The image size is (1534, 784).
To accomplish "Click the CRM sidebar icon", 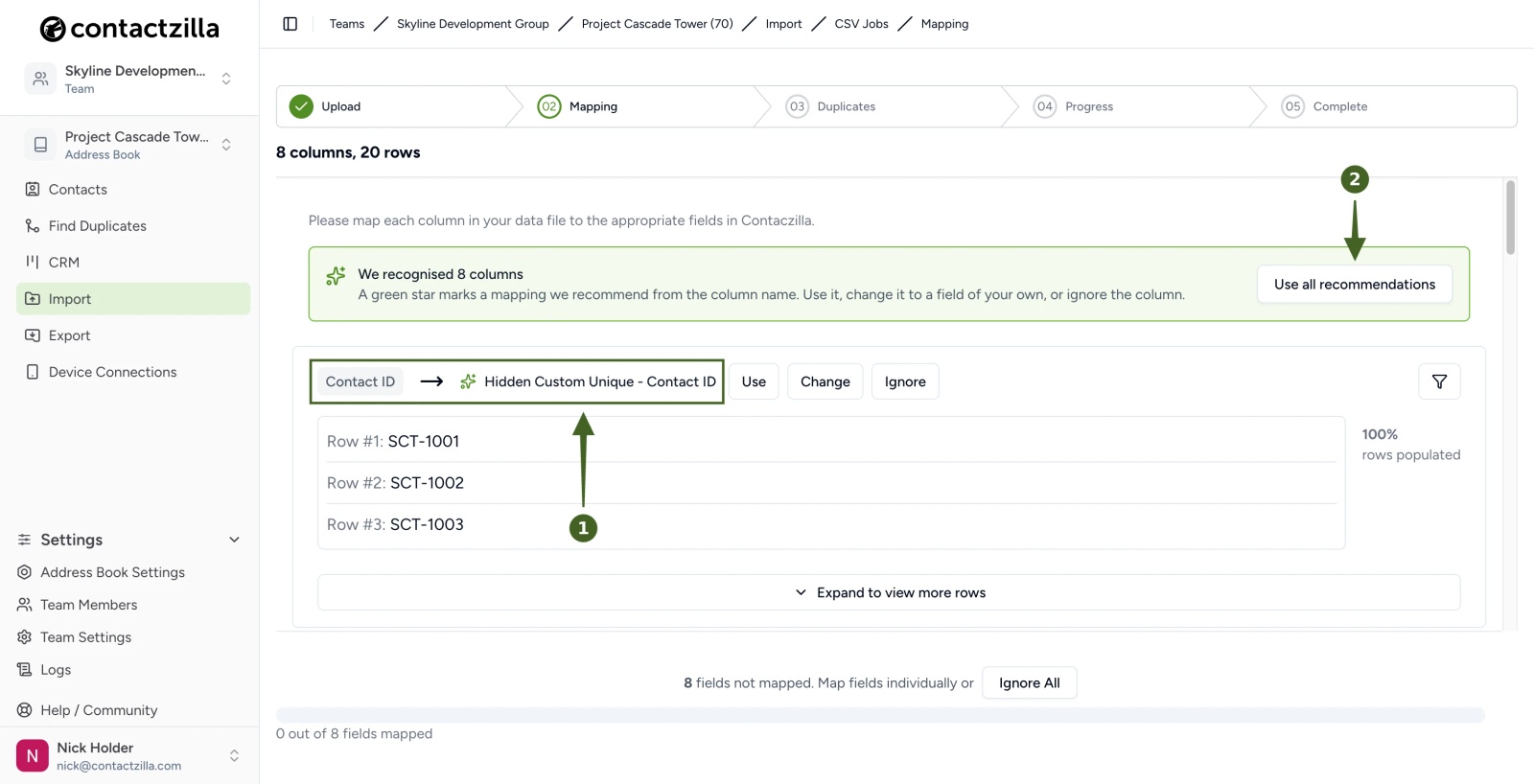I will tap(33, 263).
